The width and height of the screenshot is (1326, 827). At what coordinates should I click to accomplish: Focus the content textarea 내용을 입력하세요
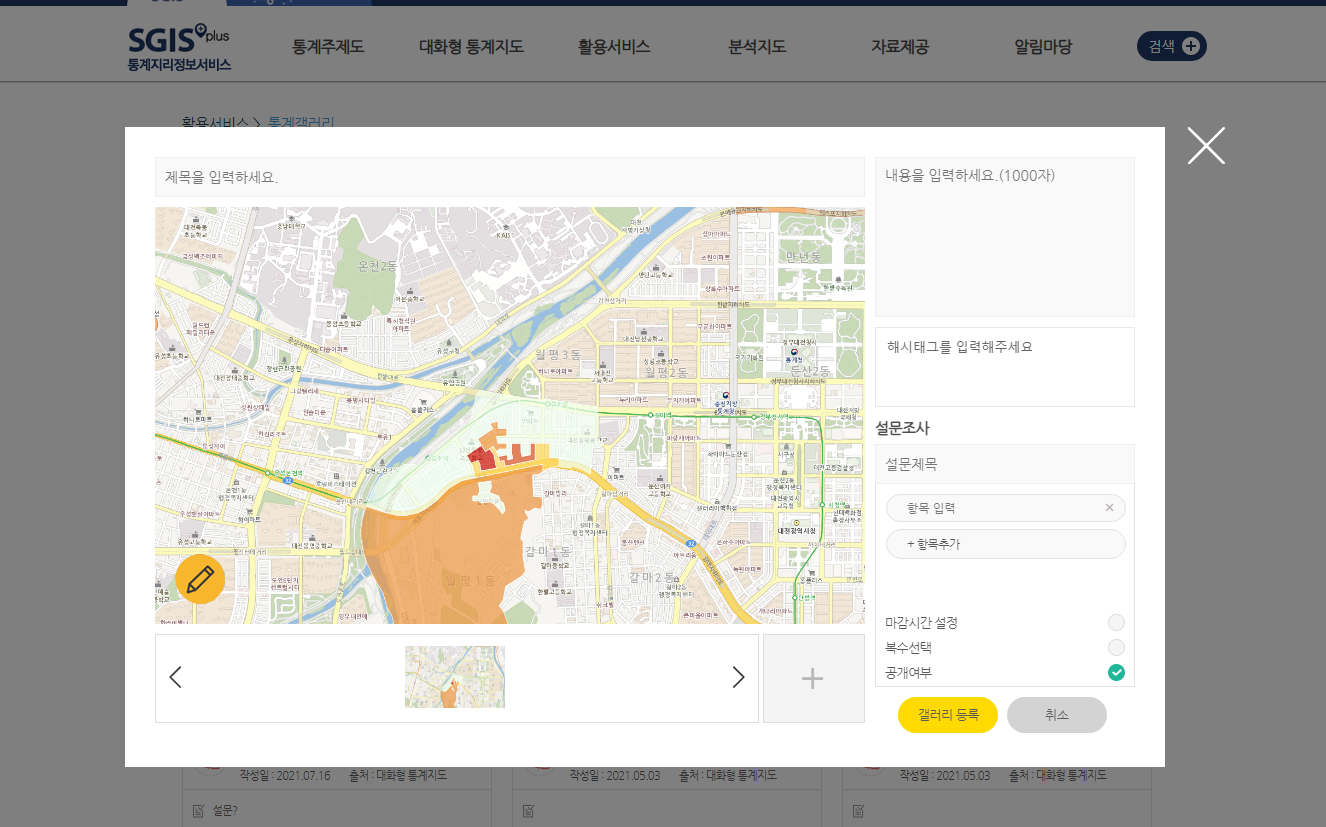tap(1005, 237)
